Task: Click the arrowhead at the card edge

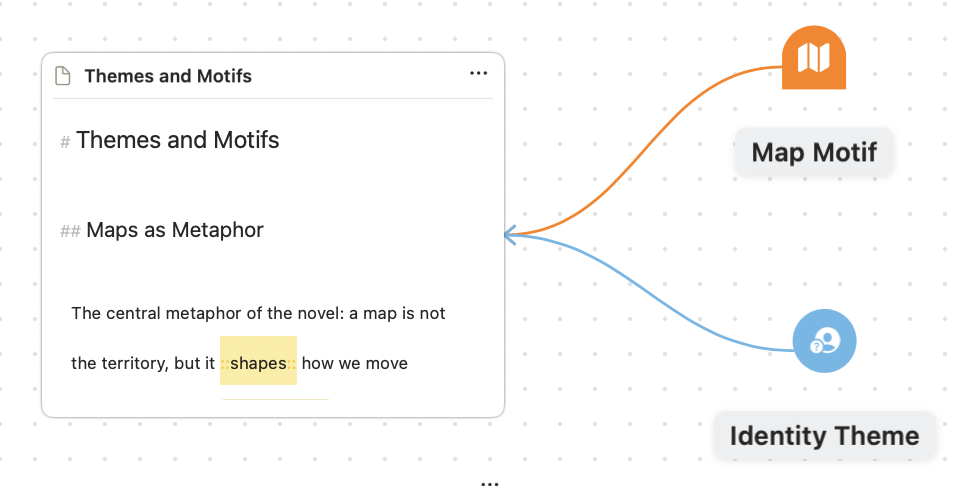Action: point(510,235)
